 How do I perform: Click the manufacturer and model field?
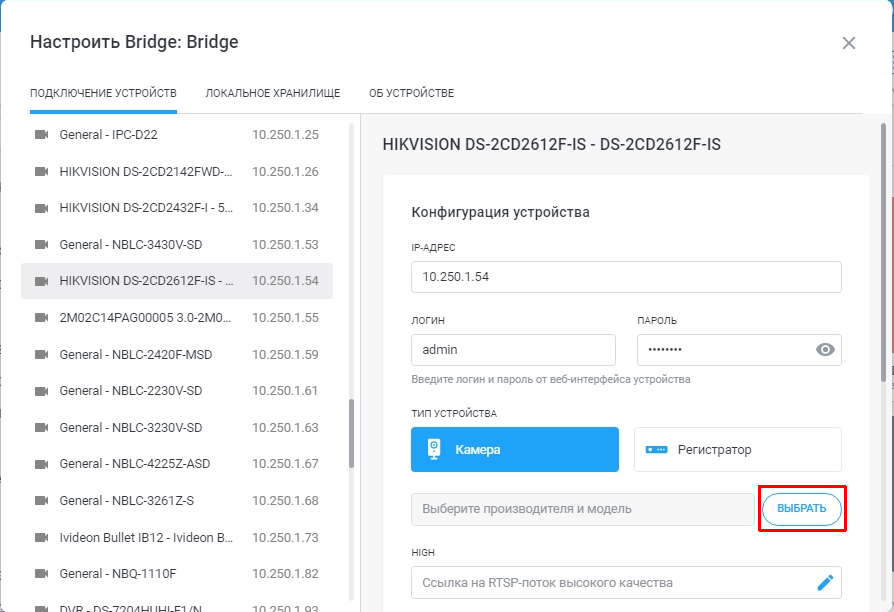(x=583, y=509)
